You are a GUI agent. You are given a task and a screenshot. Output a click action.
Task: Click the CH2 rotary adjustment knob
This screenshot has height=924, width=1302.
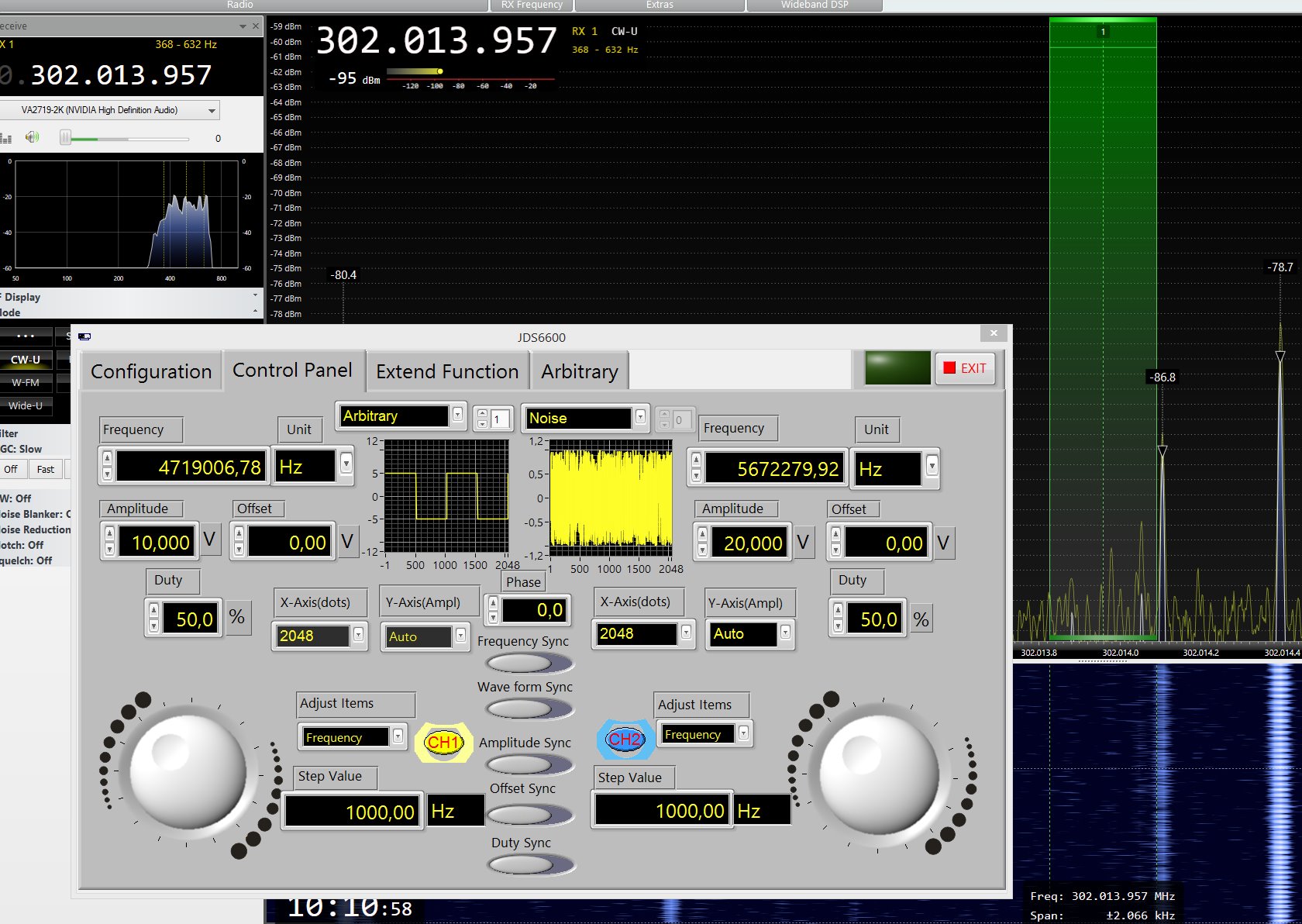[880, 772]
